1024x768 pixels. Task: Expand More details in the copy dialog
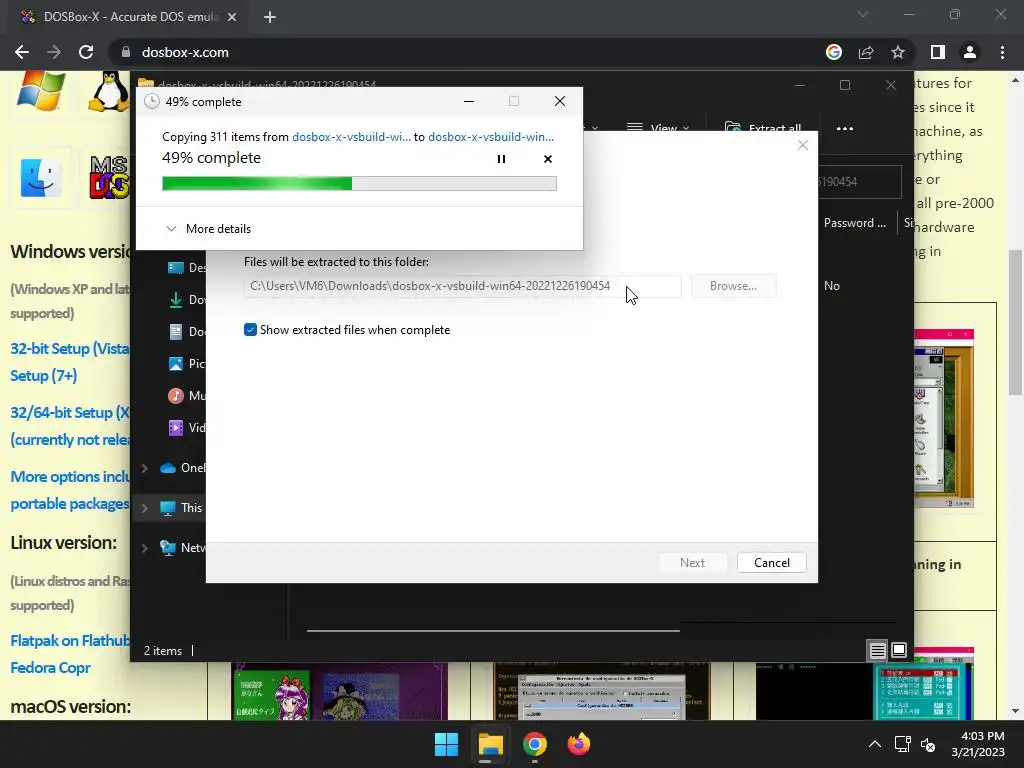208,229
